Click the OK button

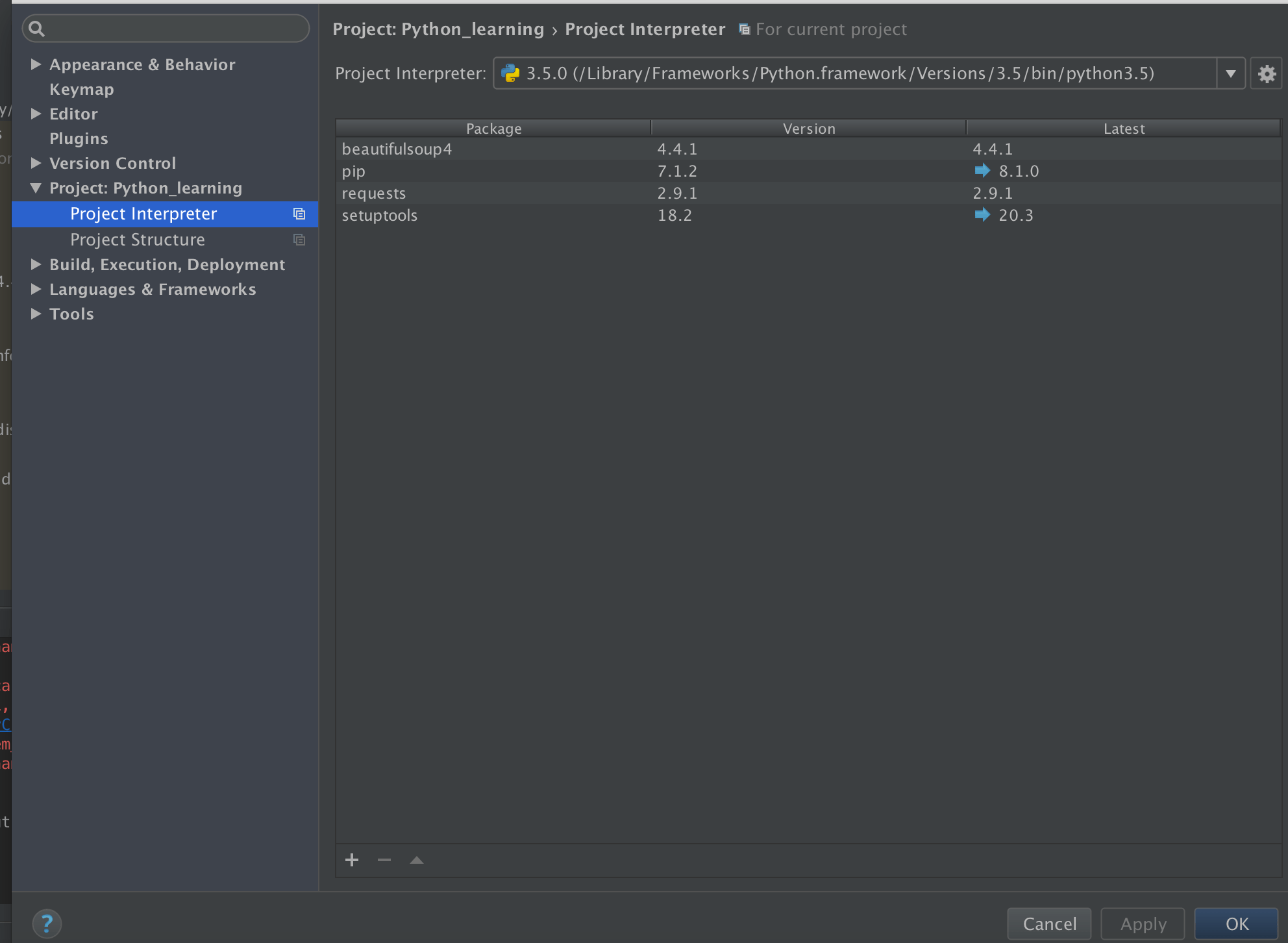click(x=1236, y=924)
